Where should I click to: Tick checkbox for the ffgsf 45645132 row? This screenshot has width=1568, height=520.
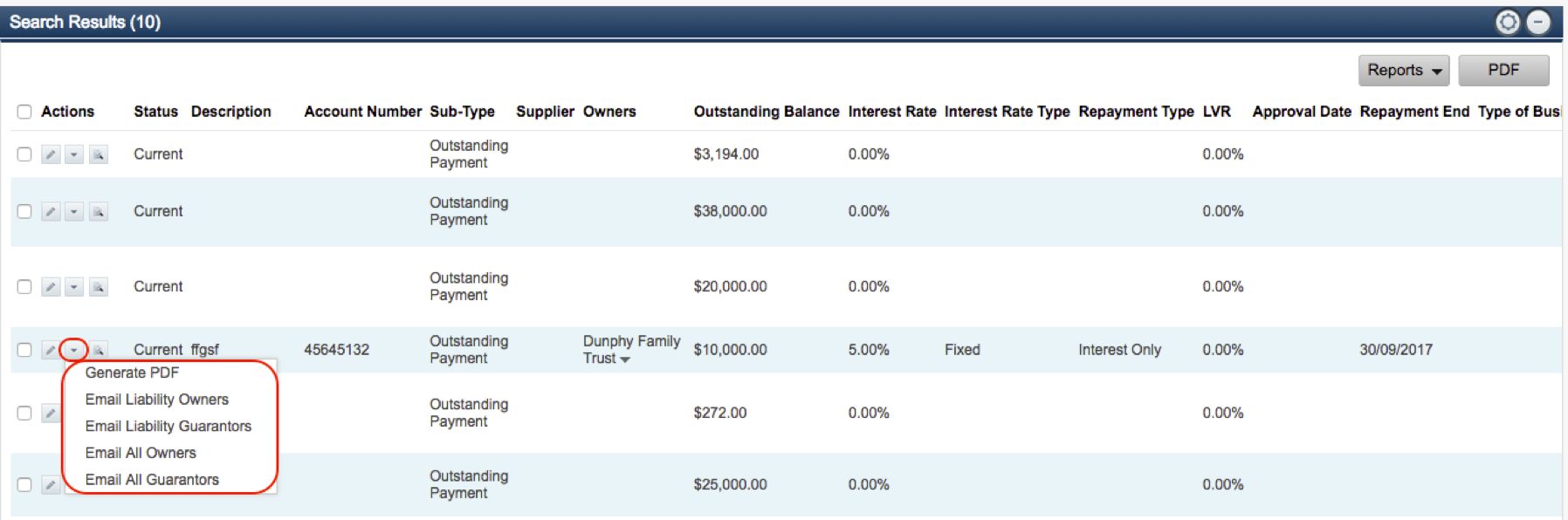click(x=24, y=350)
